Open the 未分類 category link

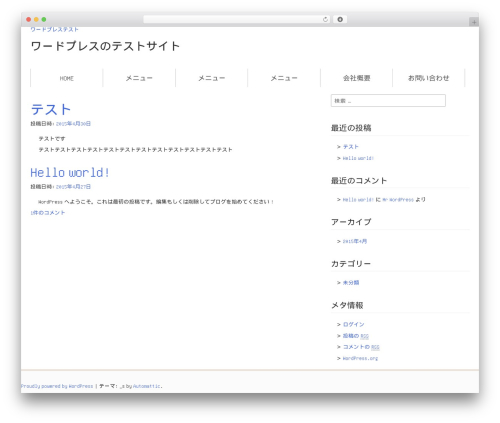(351, 283)
